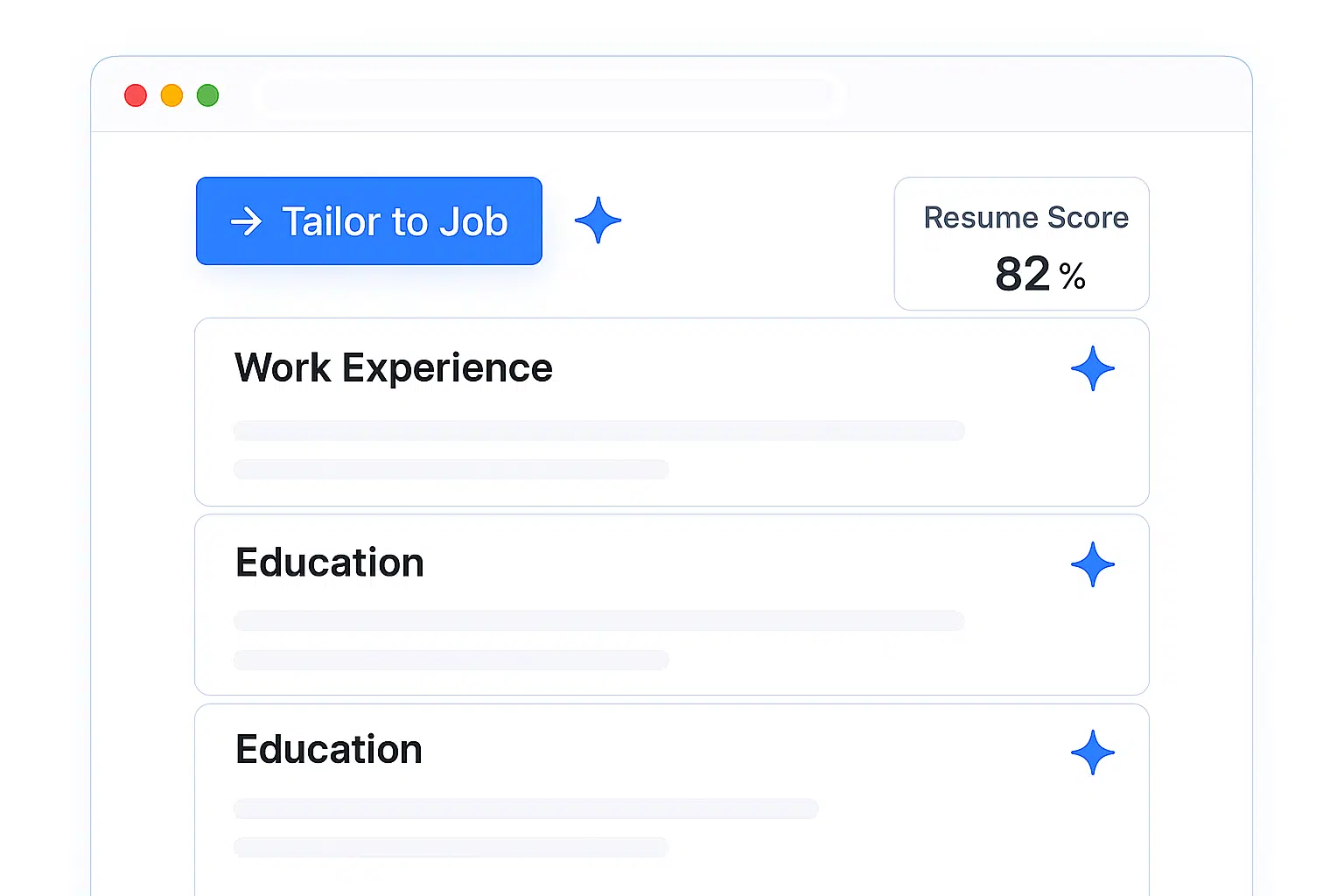Image resolution: width=1344 pixels, height=896 pixels.
Task: Click the yellow traffic-light circle
Action: [171, 94]
